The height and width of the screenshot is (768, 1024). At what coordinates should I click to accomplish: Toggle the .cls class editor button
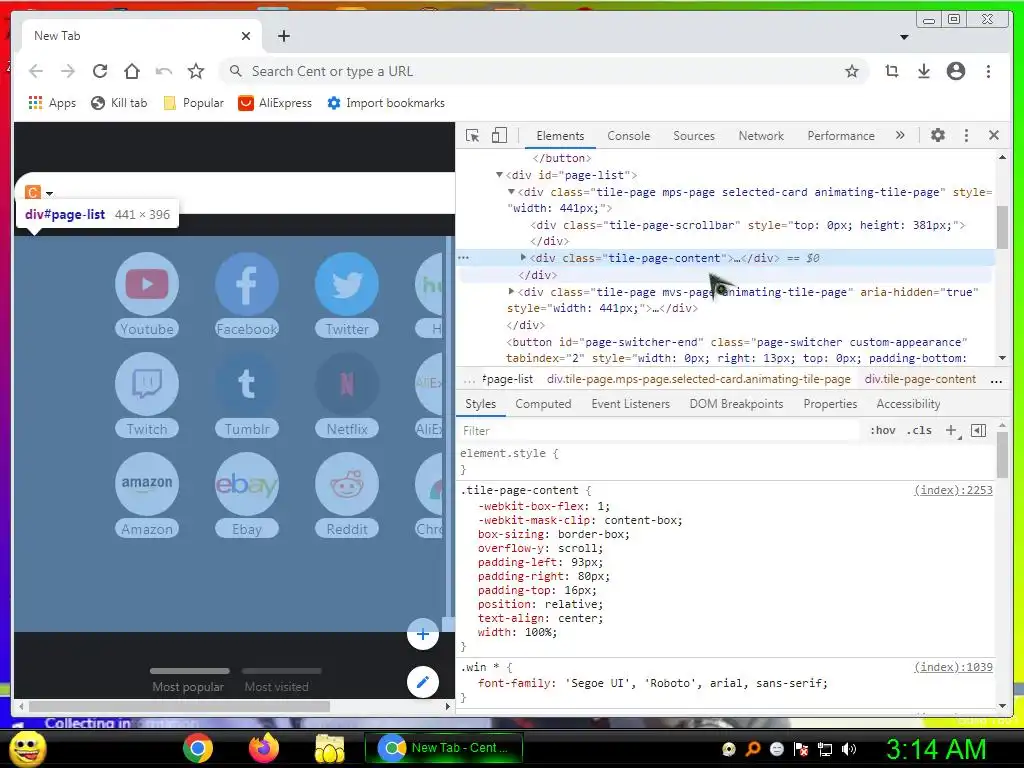pos(919,430)
